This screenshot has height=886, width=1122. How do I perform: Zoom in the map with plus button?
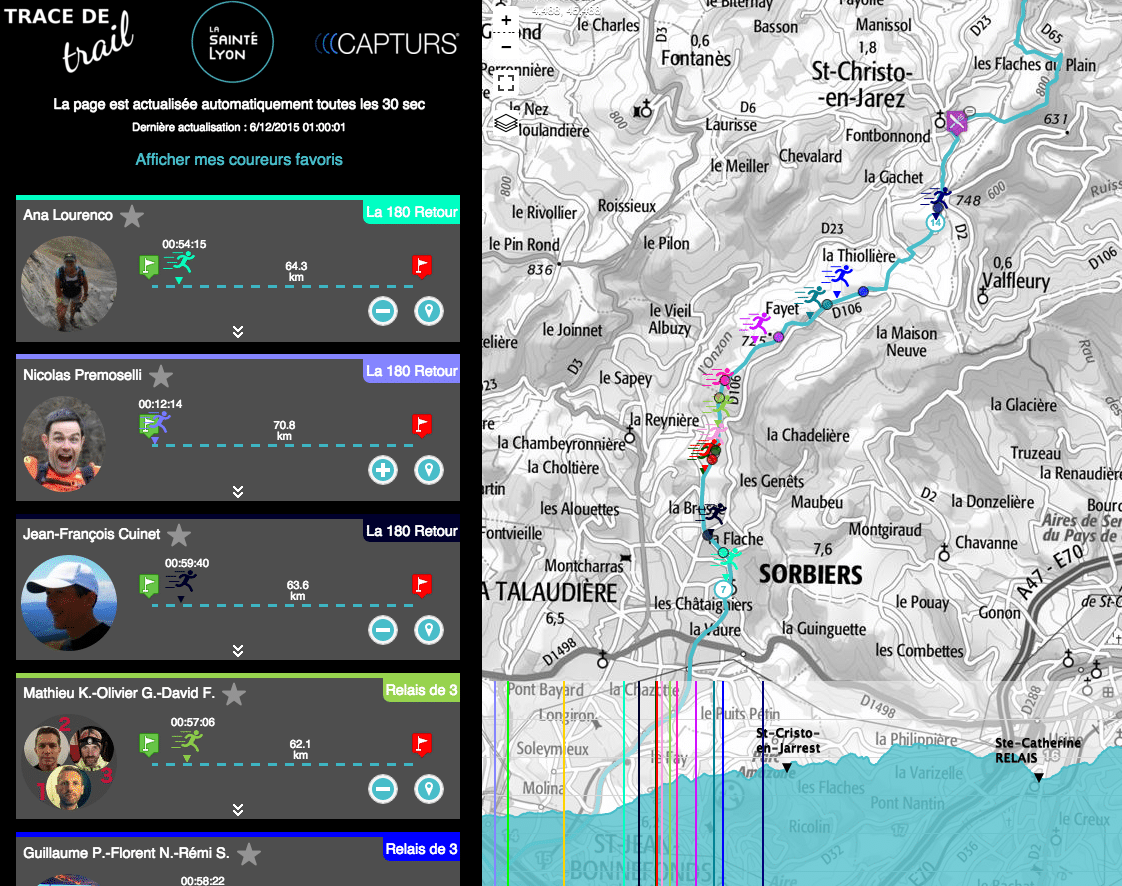pos(506,20)
